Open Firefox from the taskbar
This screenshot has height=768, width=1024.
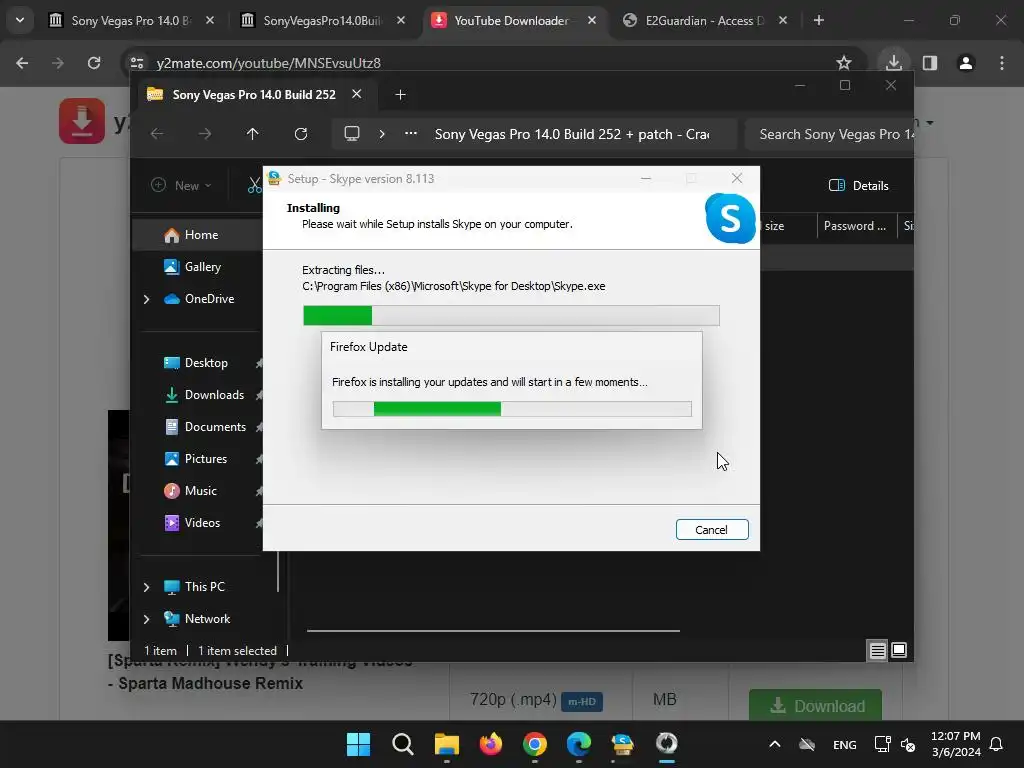click(x=490, y=744)
